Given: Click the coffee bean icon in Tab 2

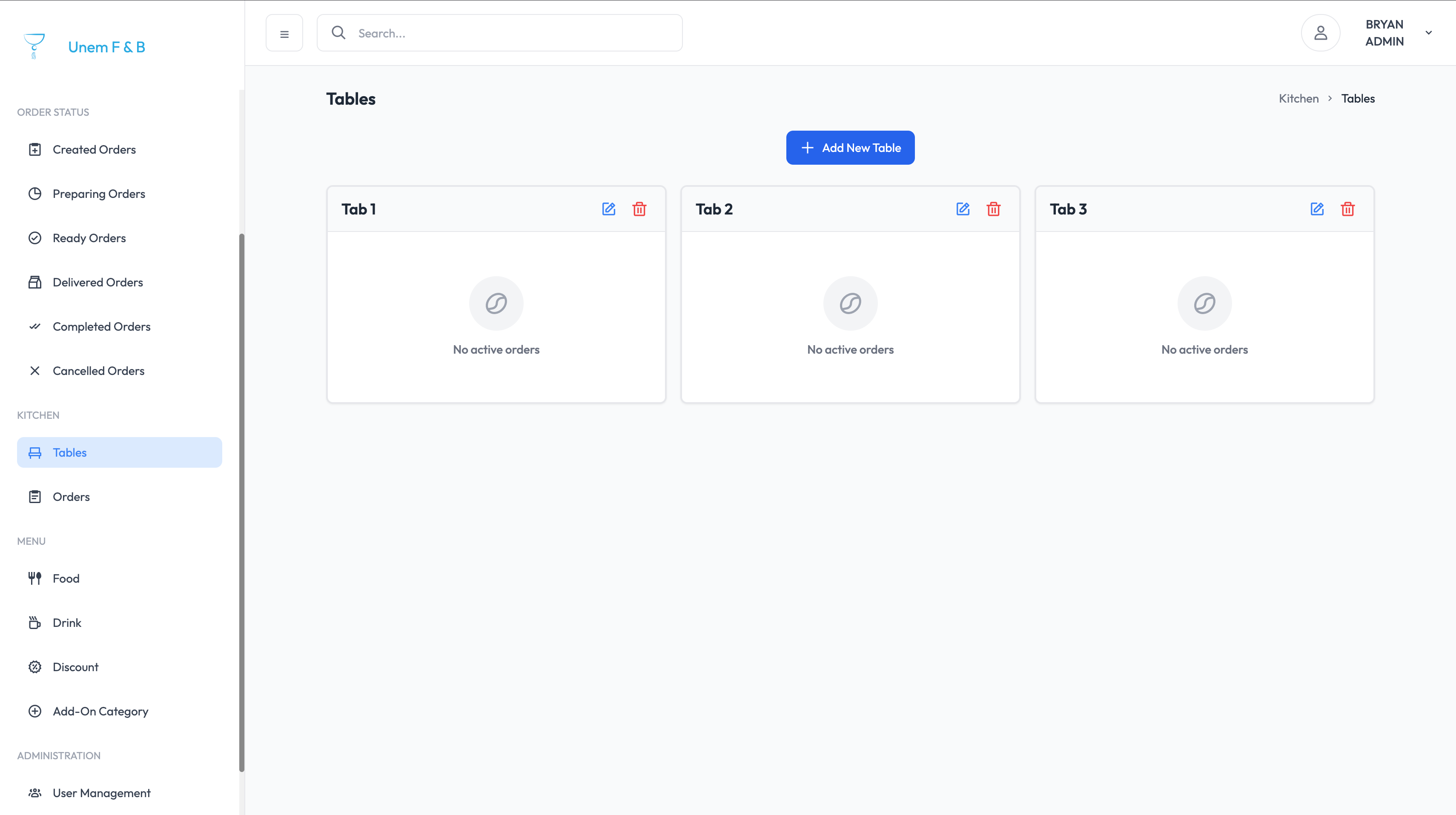Looking at the screenshot, I should point(851,303).
